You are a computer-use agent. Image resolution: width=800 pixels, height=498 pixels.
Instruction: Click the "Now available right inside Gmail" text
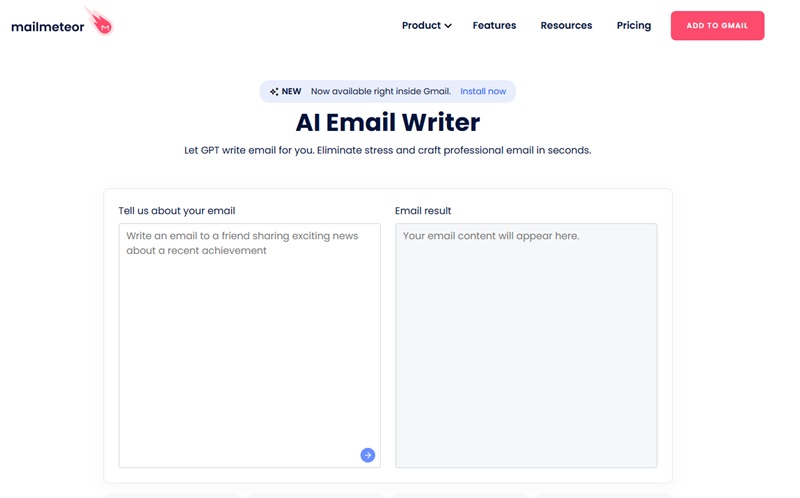tap(380, 92)
